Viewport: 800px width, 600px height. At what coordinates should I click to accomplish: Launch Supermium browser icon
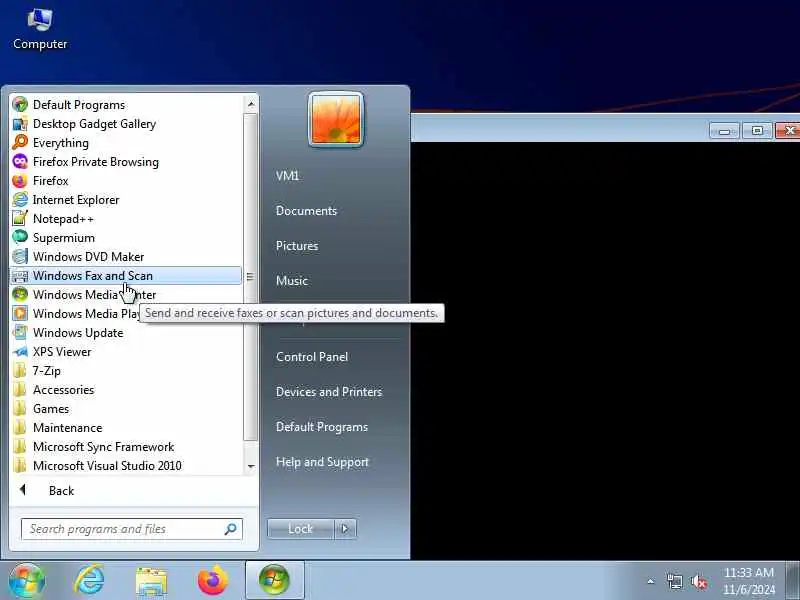click(x=20, y=237)
